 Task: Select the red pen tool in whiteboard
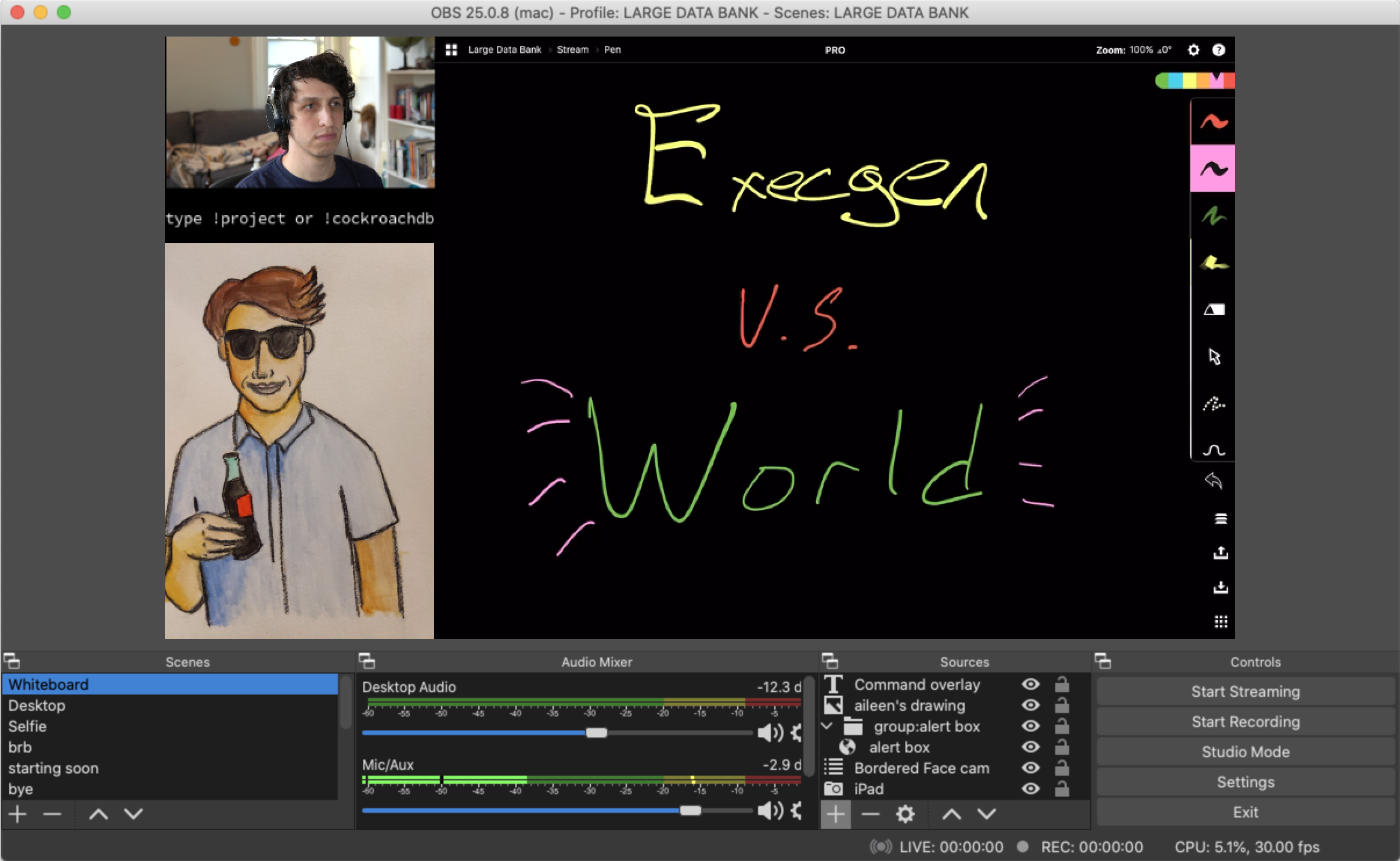[x=1213, y=122]
